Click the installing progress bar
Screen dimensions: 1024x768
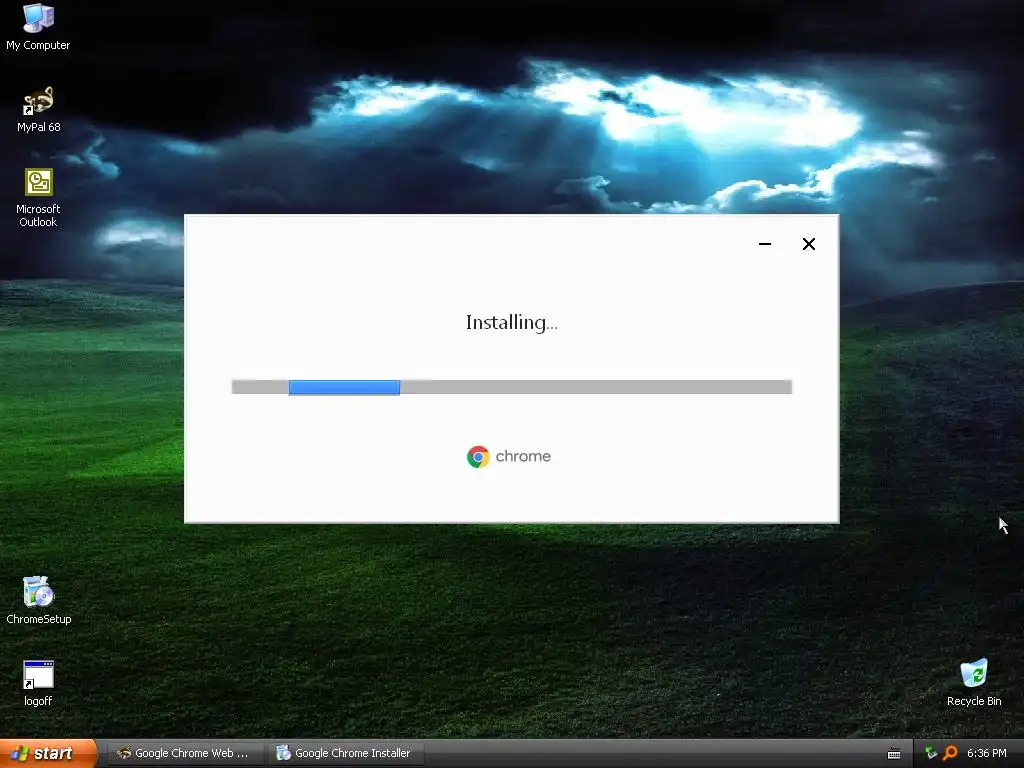point(511,387)
